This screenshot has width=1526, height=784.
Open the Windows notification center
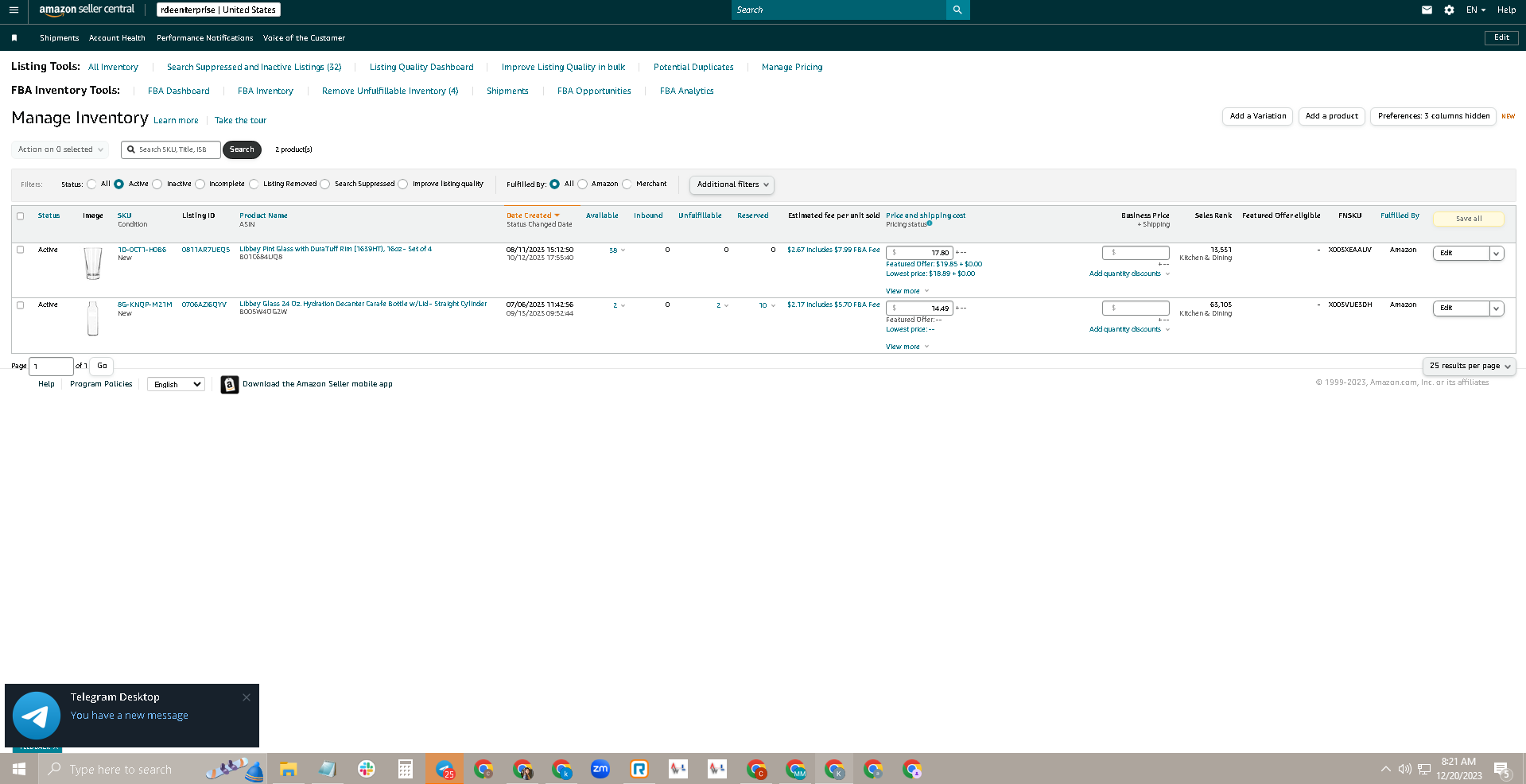(x=1501, y=769)
